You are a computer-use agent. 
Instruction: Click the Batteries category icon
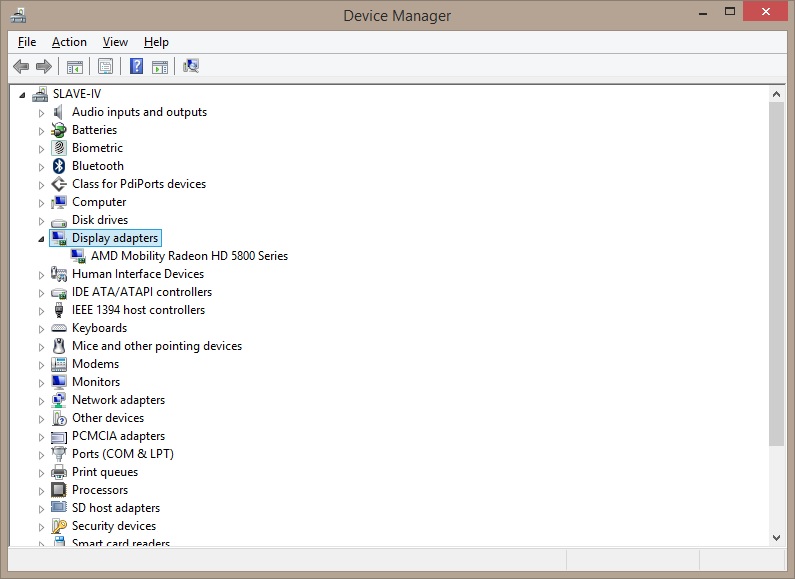pos(59,130)
